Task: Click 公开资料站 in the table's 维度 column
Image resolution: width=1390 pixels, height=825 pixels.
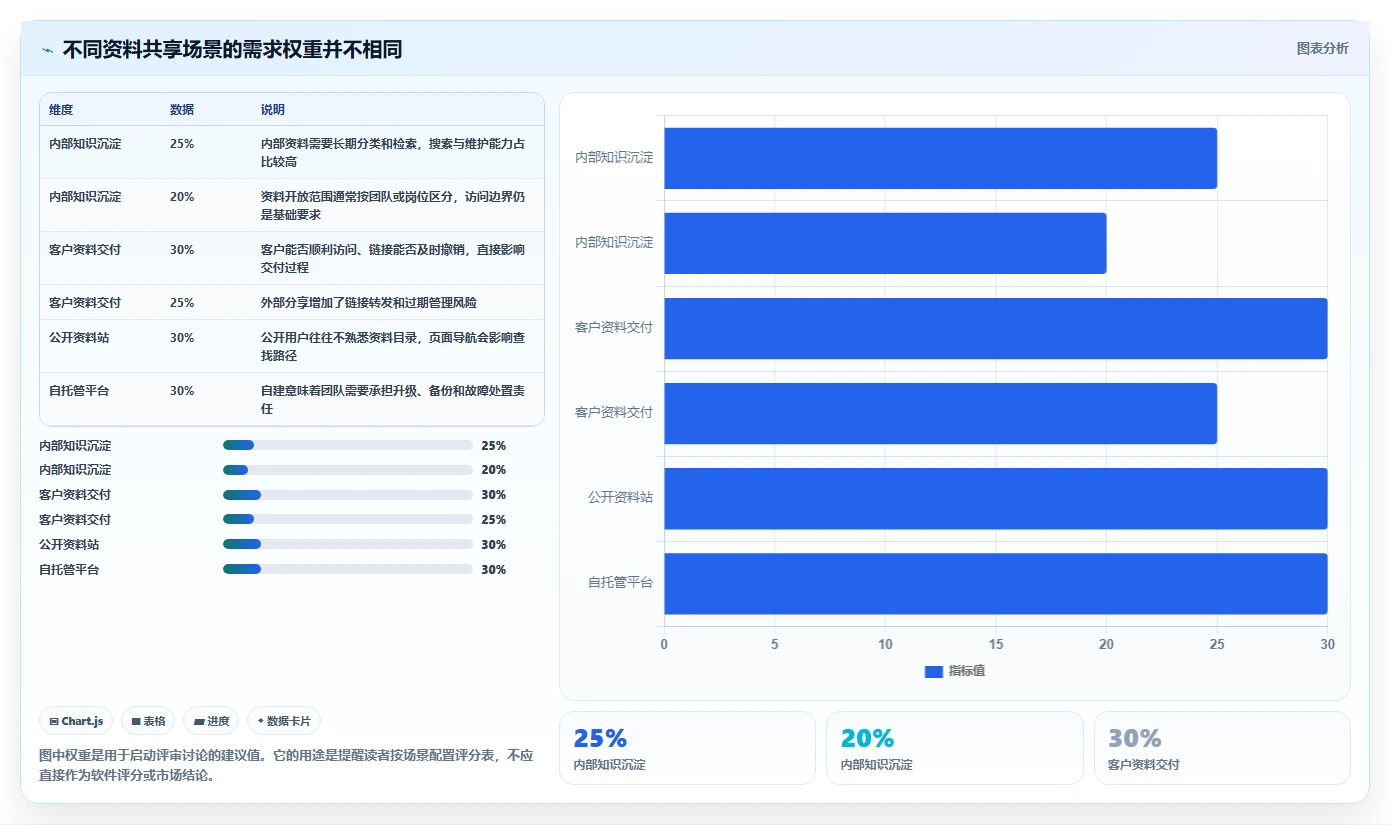Action: pos(79,338)
